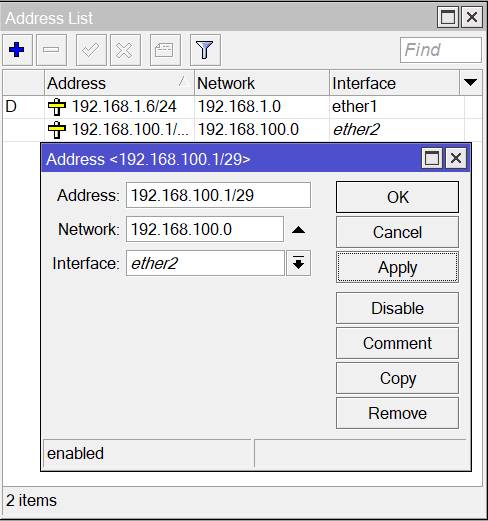Open the comment toolbar icon
The height and width of the screenshot is (521, 488).
[165, 50]
